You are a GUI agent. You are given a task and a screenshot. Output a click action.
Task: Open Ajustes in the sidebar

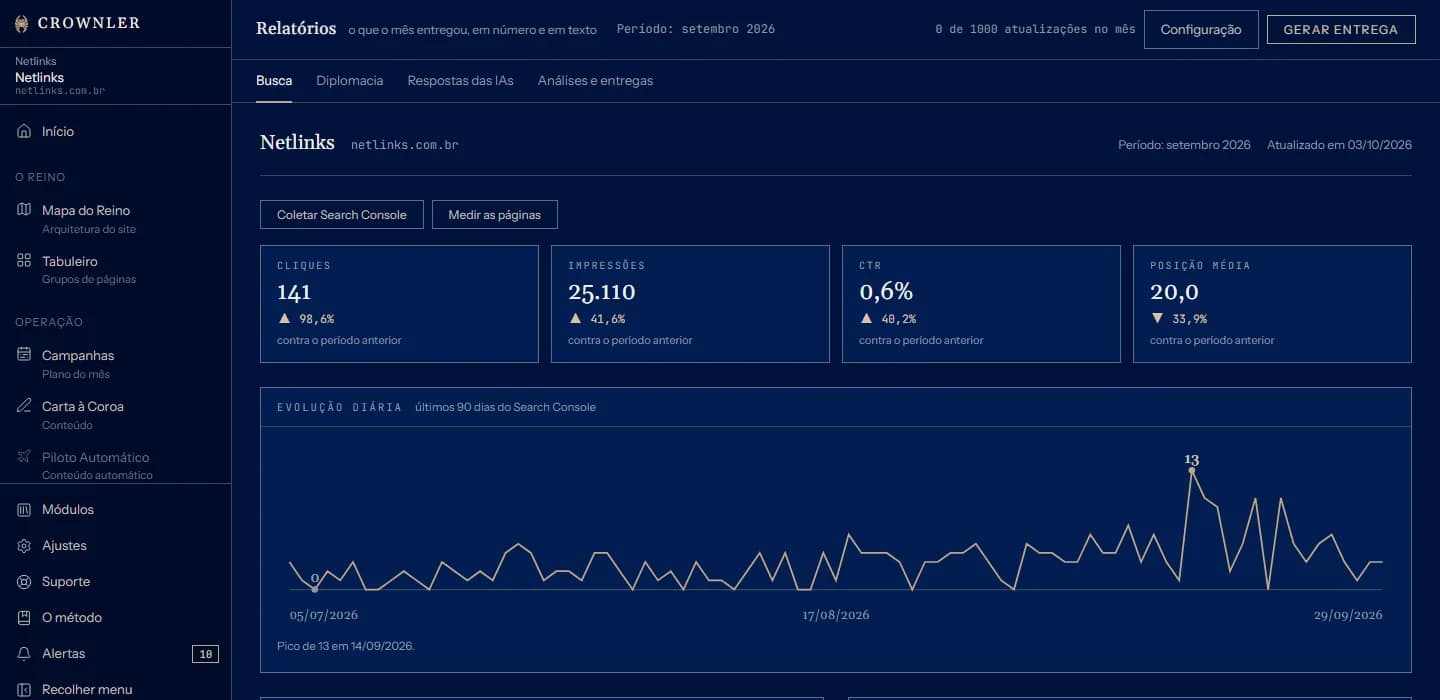click(x=115, y=545)
